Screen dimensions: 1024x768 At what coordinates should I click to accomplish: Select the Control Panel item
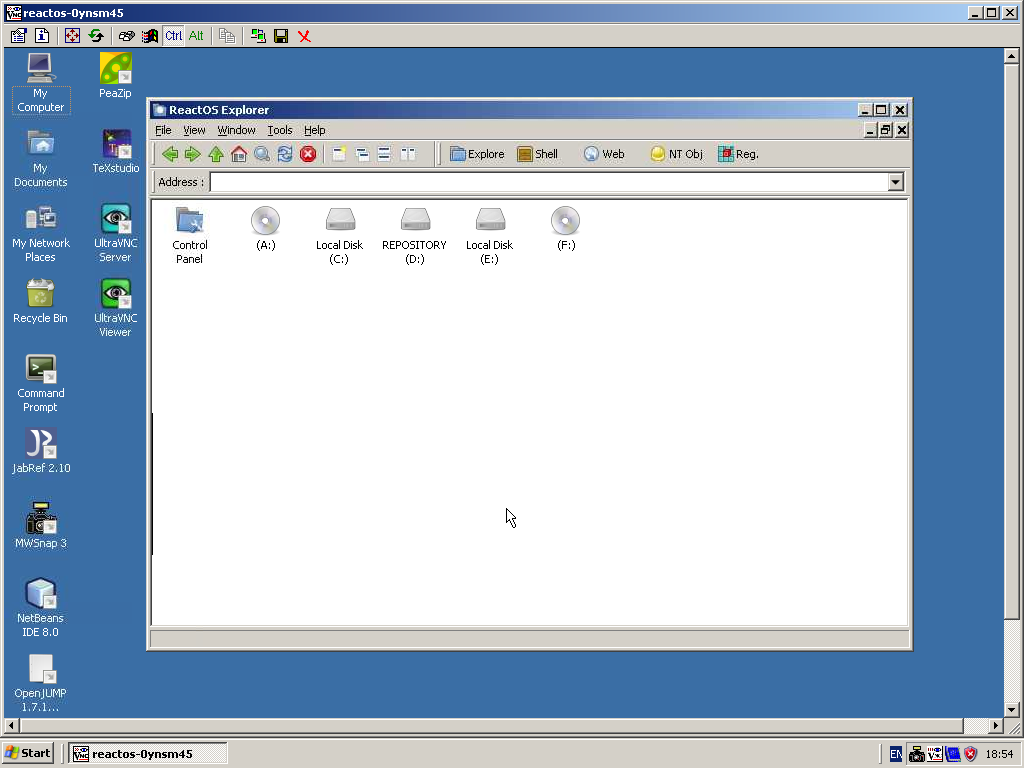[189, 235]
